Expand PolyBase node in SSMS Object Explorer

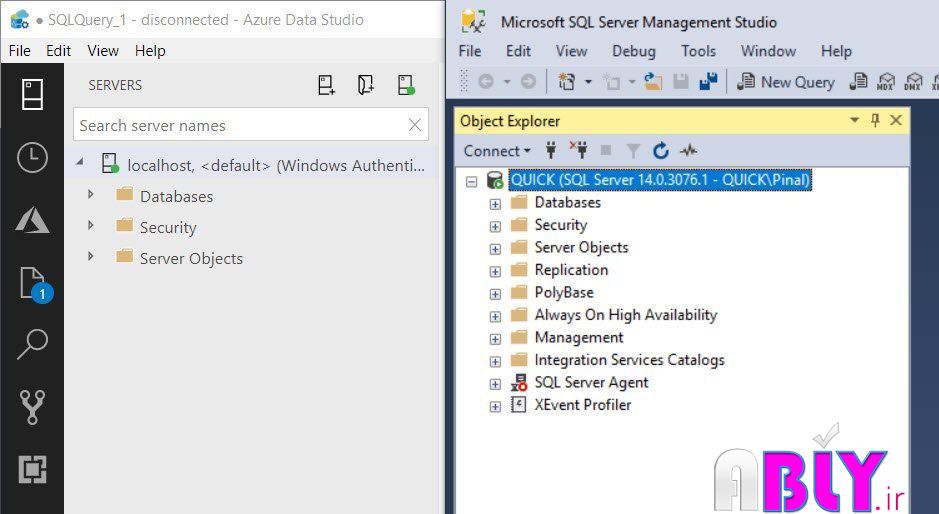coord(495,294)
